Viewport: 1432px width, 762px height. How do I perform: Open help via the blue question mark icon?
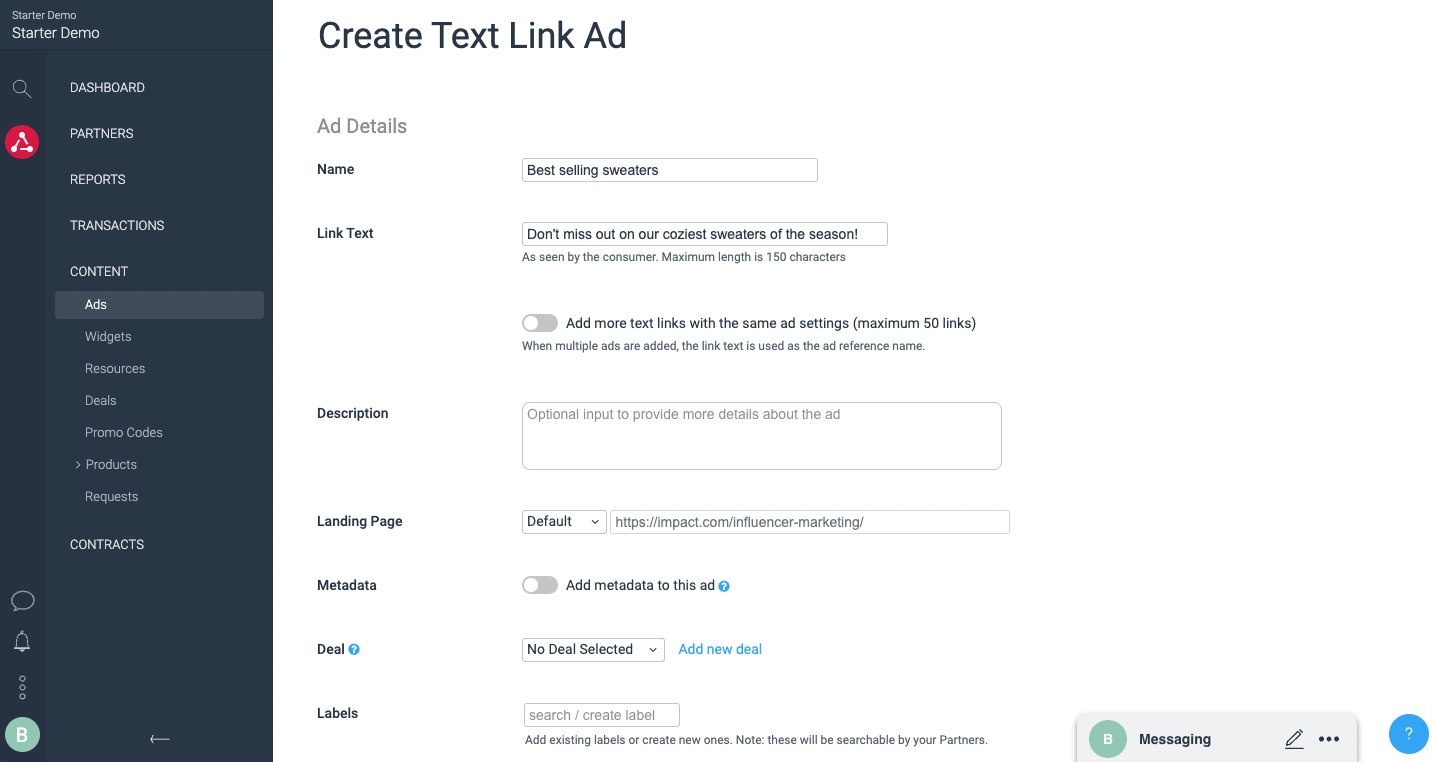(1408, 733)
